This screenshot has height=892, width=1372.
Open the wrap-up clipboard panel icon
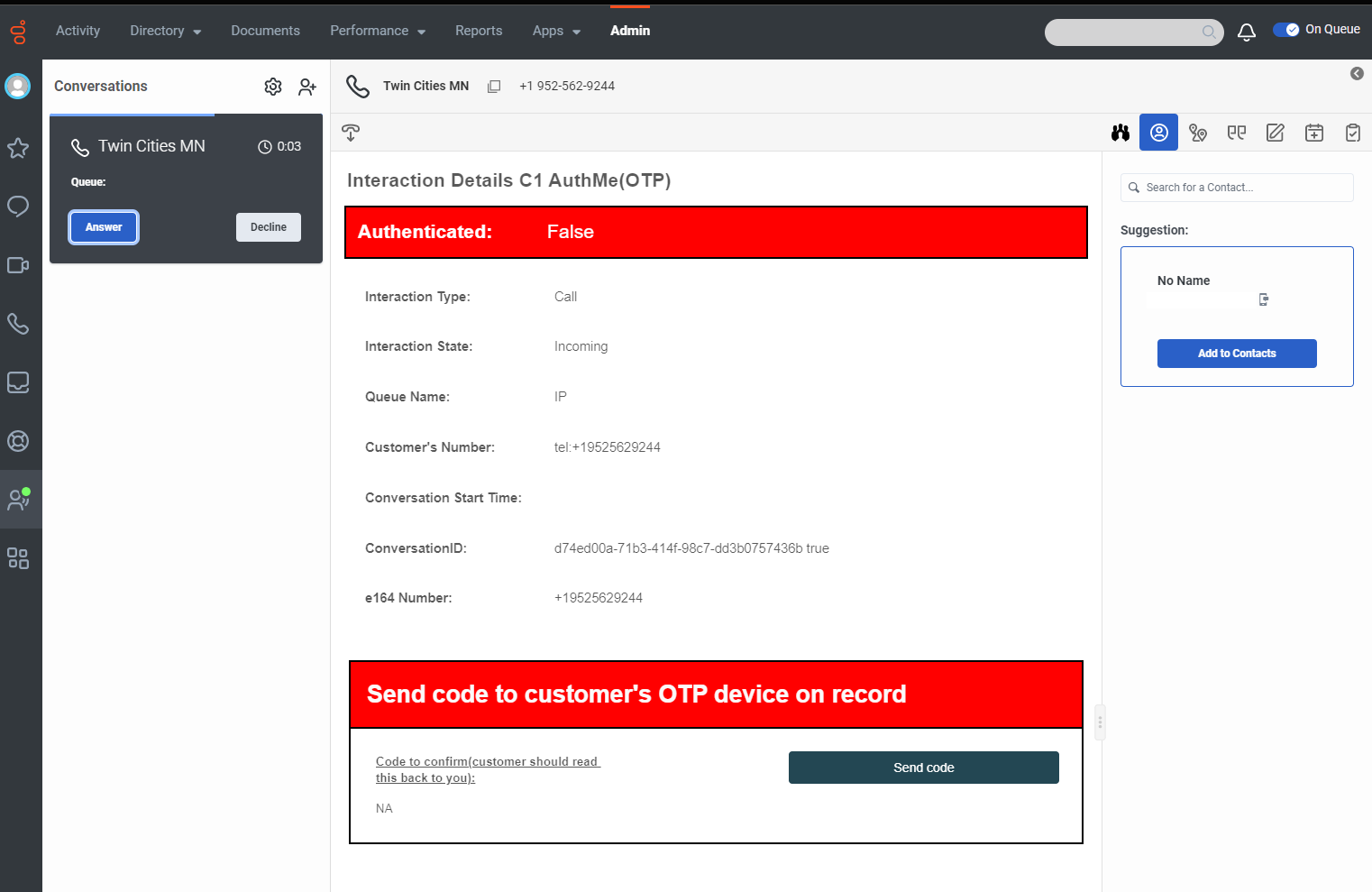(1352, 132)
